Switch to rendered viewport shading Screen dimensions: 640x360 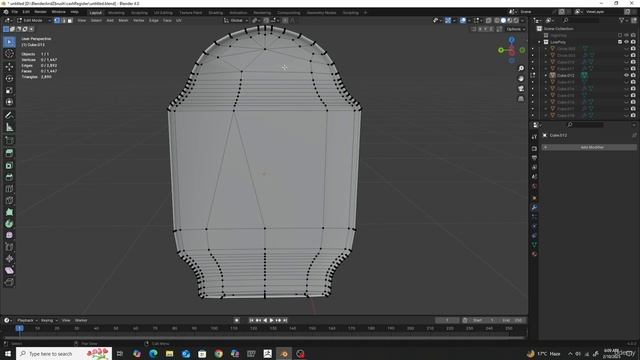(516, 20)
